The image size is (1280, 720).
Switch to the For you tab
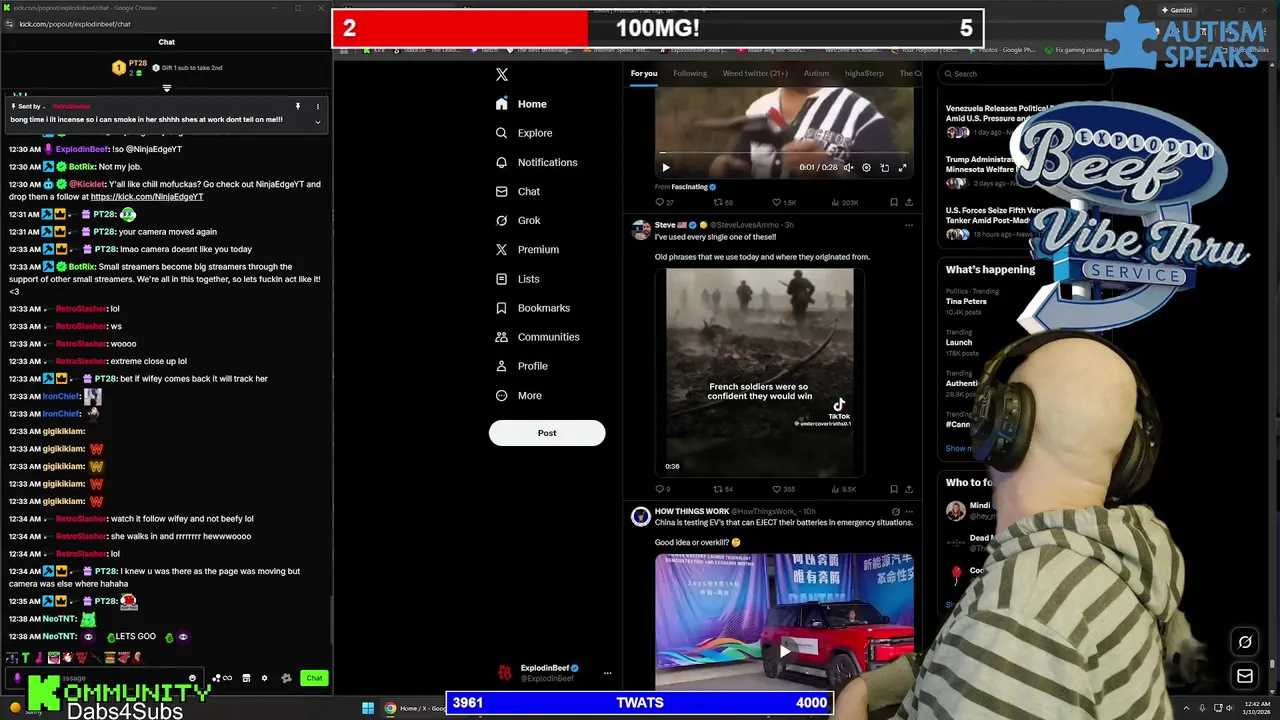point(644,73)
